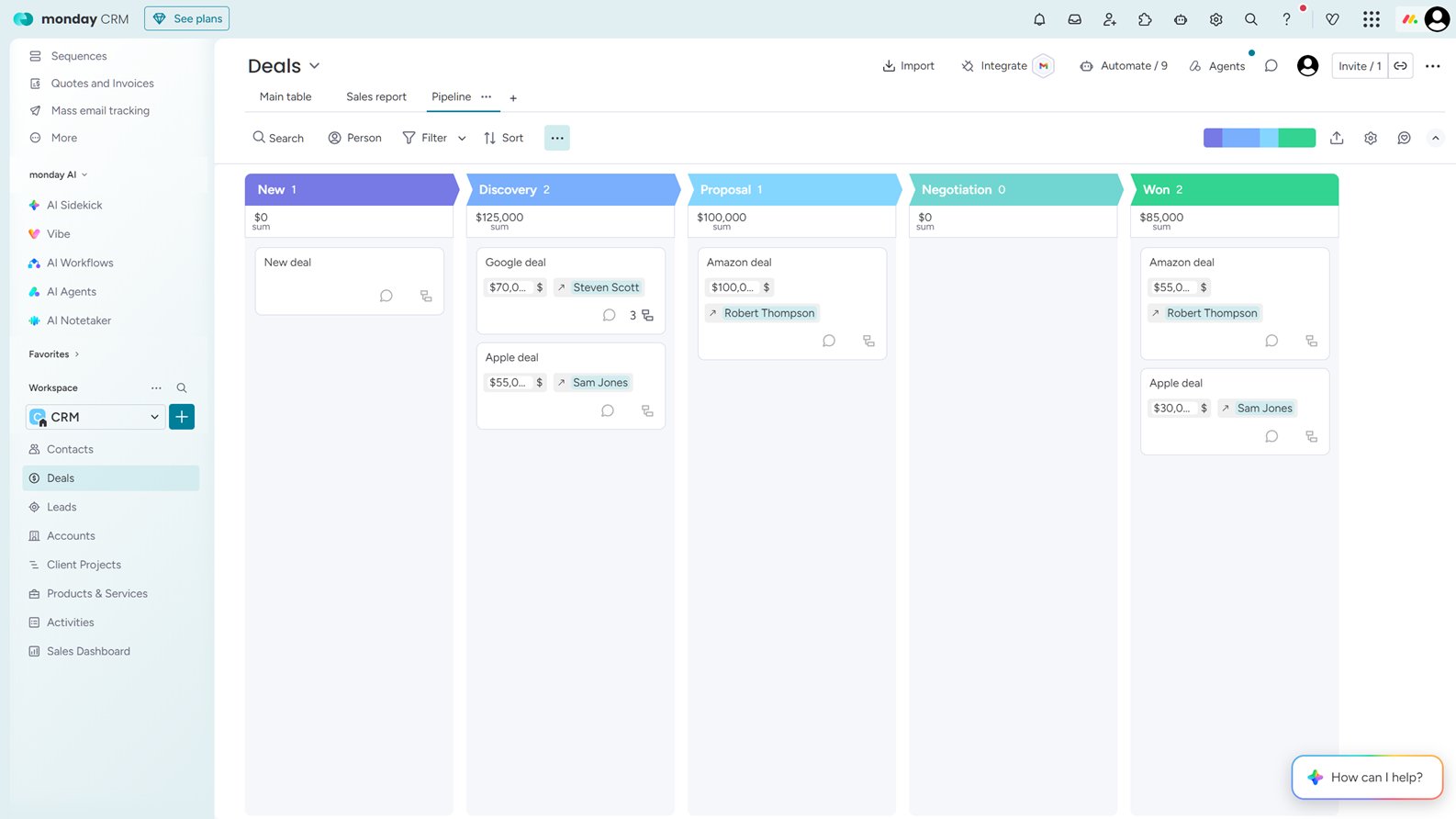Open Pipeline tab three-dot options
Screen dimensions: 1456x819
point(487,97)
